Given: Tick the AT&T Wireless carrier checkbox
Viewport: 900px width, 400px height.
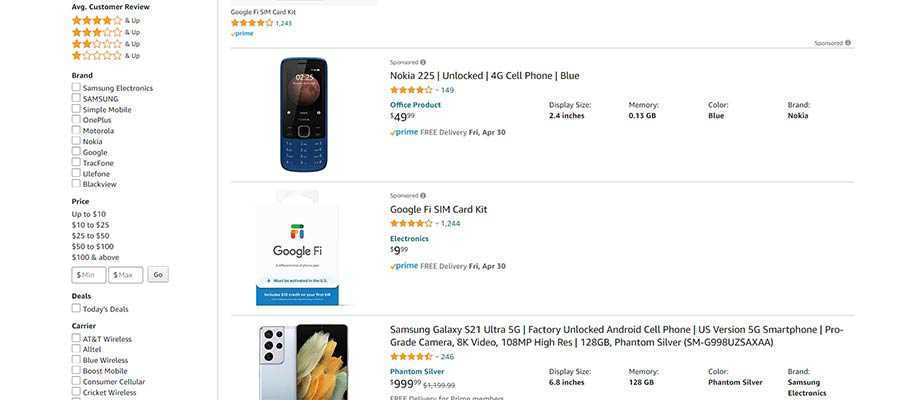Looking at the screenshot, I should 76,339.
